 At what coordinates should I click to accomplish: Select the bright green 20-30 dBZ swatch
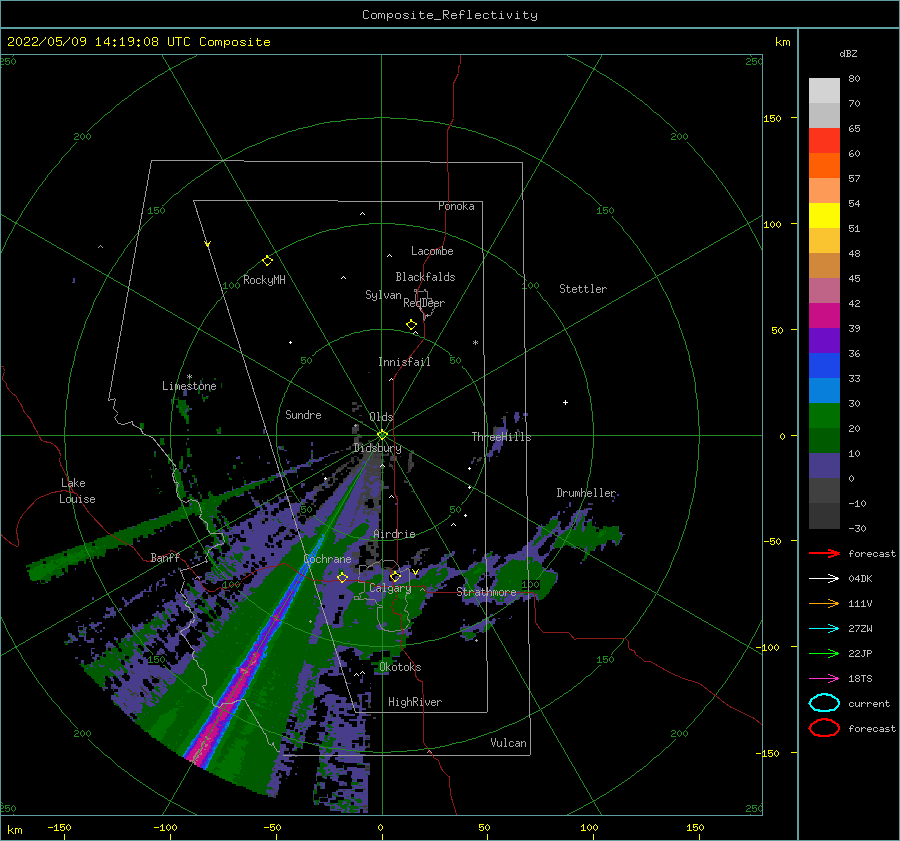pyautogui.click(x=824, y=416)
